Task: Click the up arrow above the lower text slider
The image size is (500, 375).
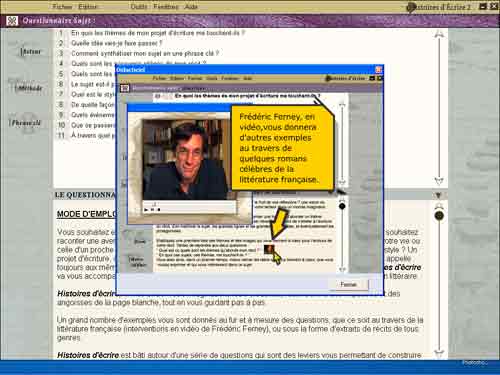Action: tap(439, 206)
